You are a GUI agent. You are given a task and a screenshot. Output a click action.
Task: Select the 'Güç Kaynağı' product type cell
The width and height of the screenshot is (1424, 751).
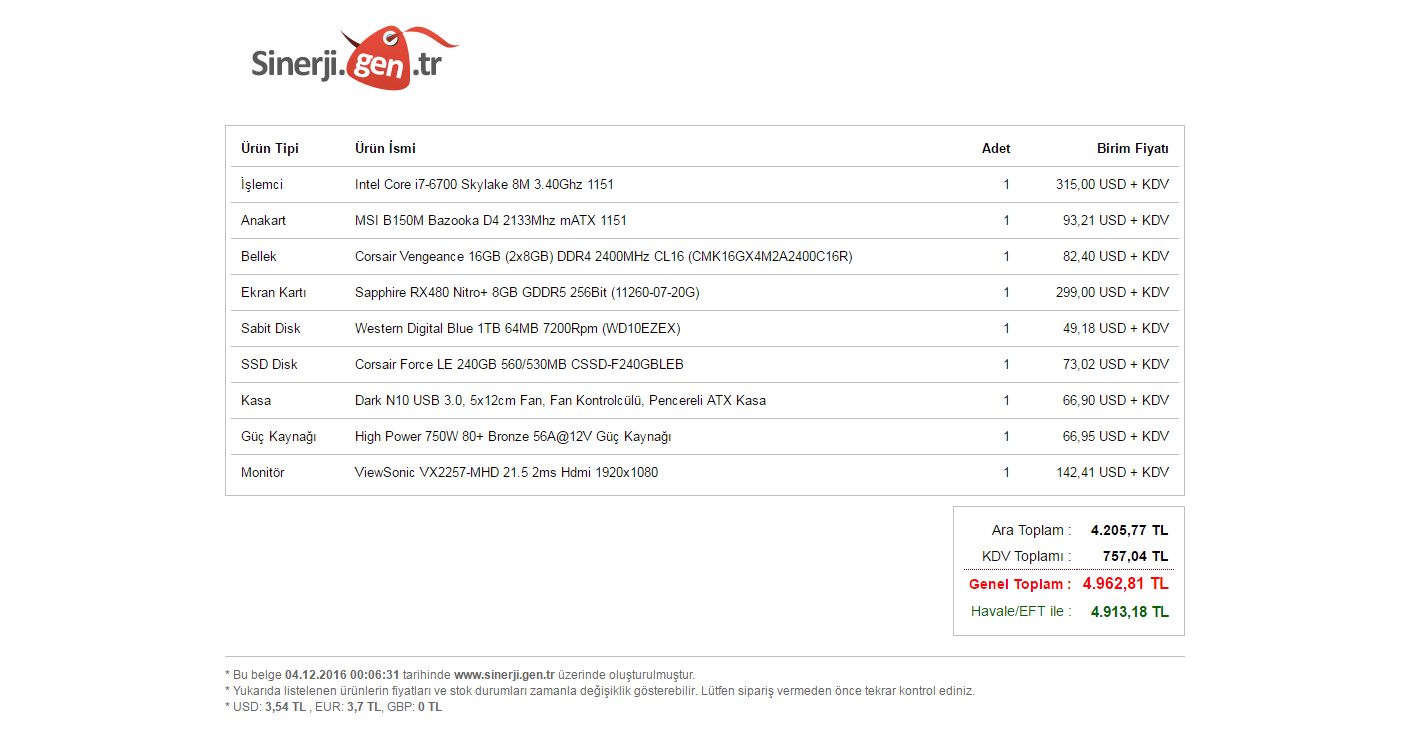point(279,437)
